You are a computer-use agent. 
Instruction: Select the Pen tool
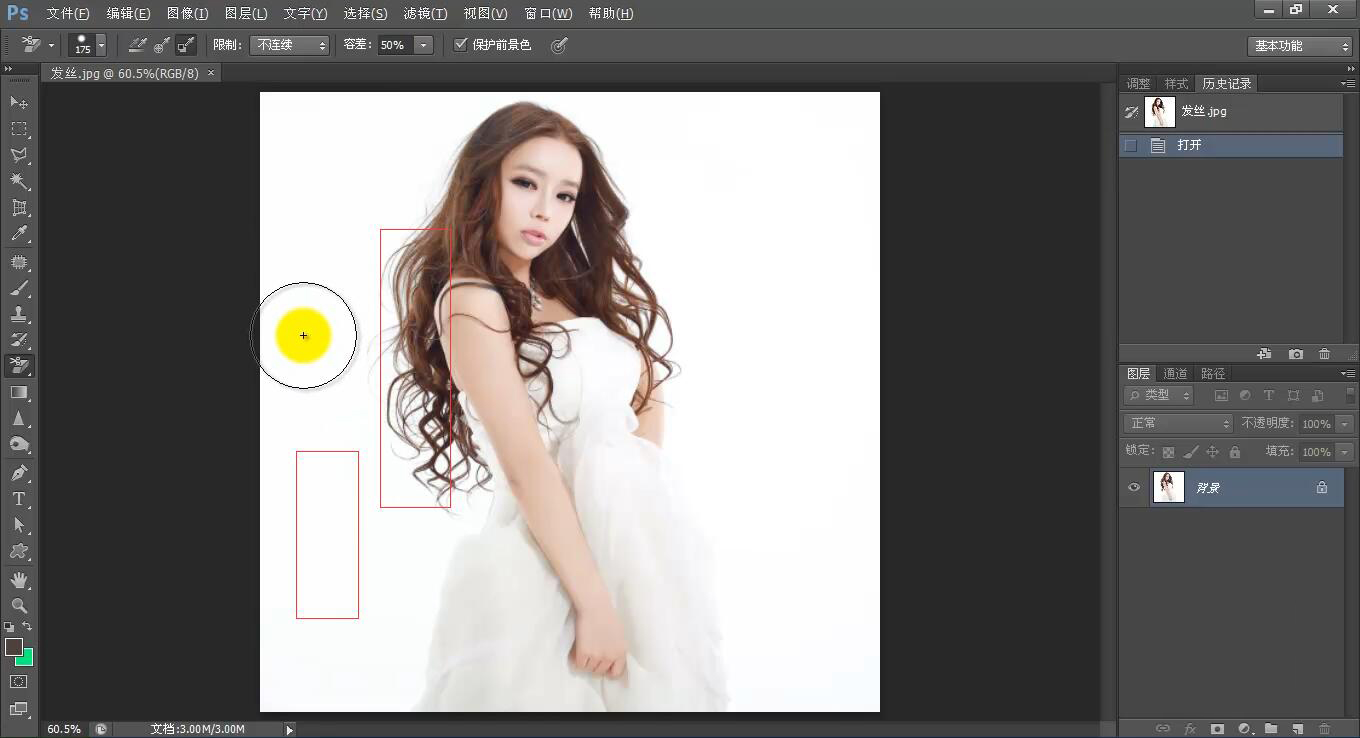click(19, 472)
